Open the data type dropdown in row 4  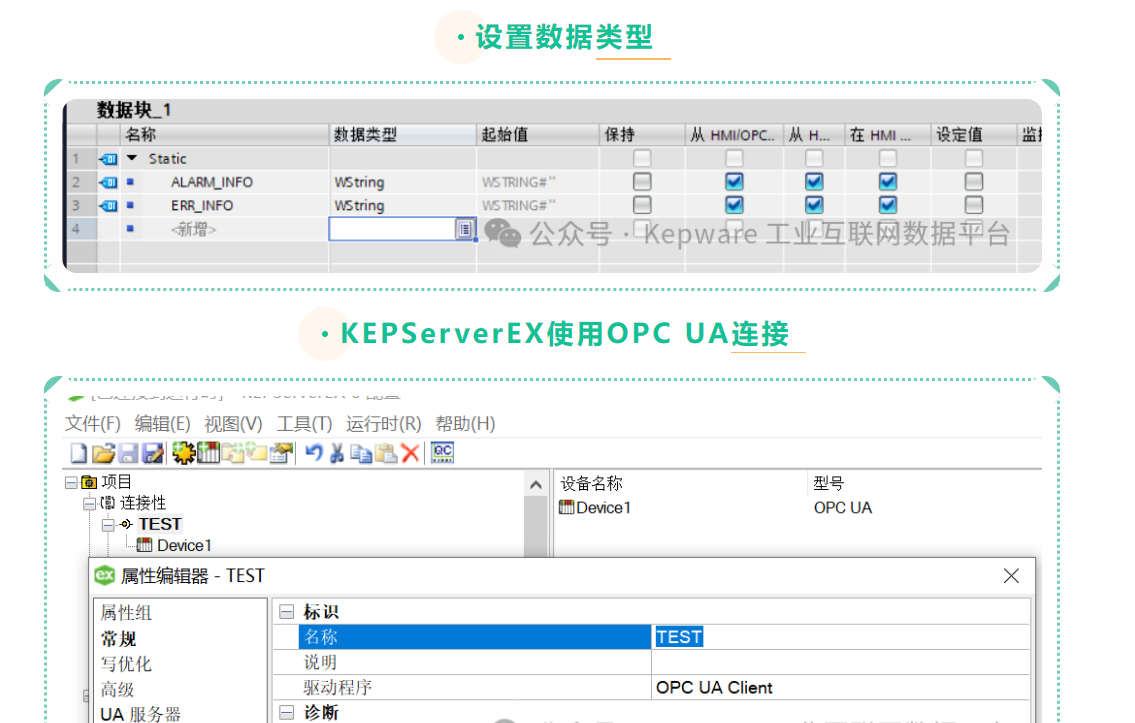pos(465,229)
